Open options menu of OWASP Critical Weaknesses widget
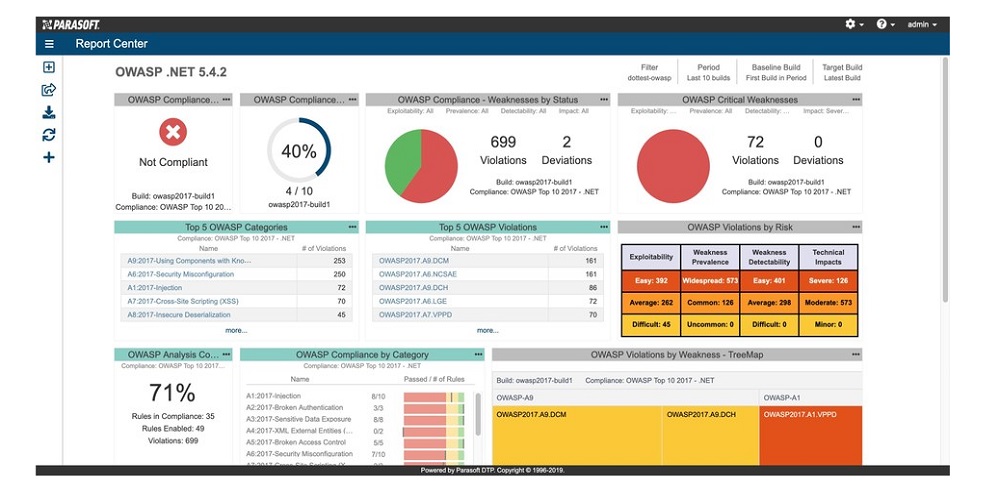1000x500 pixels. pyautogui.click(x=856, y=99)
